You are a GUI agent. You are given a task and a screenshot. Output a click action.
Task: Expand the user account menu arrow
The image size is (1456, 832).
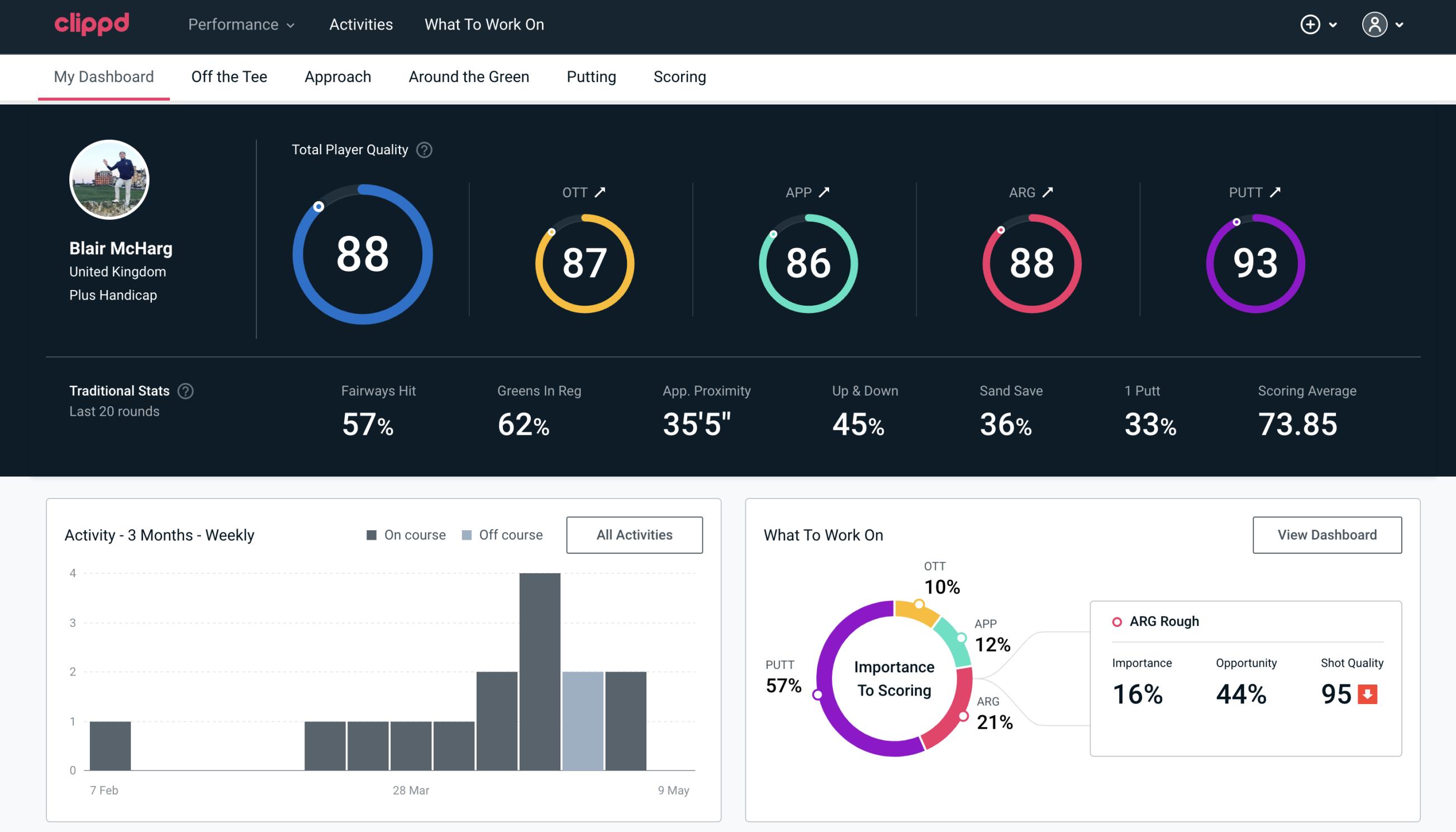pos(1400,25)
